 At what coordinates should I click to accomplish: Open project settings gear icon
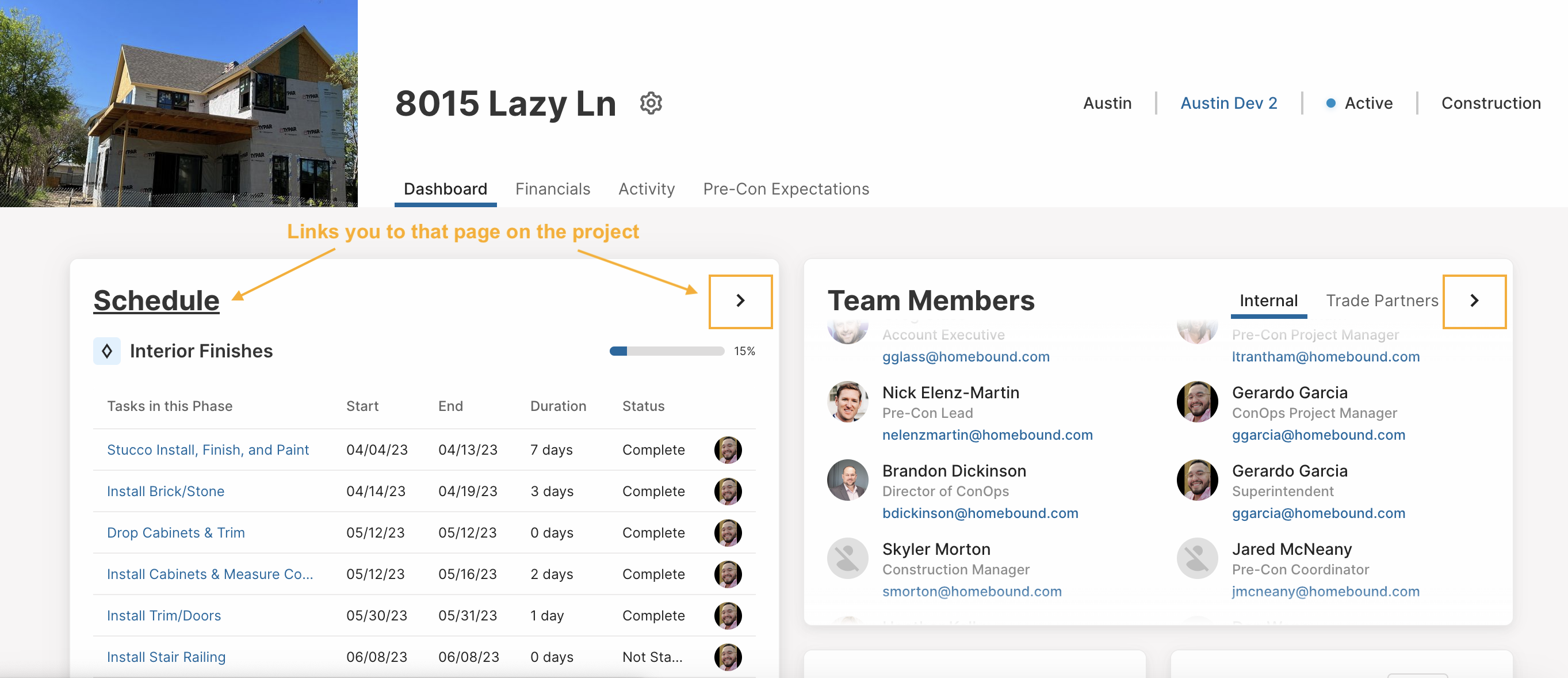point(651,104)
